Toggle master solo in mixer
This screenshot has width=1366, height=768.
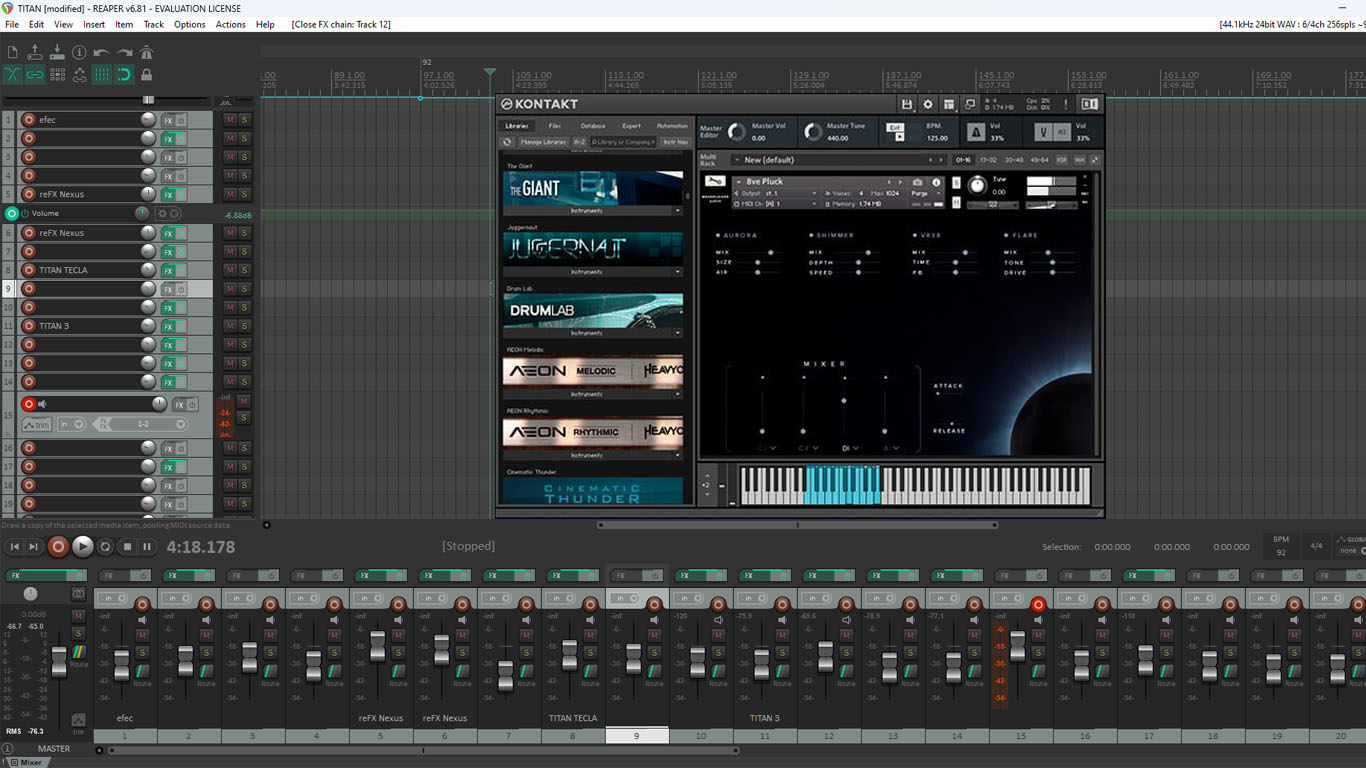pos(78,633)
